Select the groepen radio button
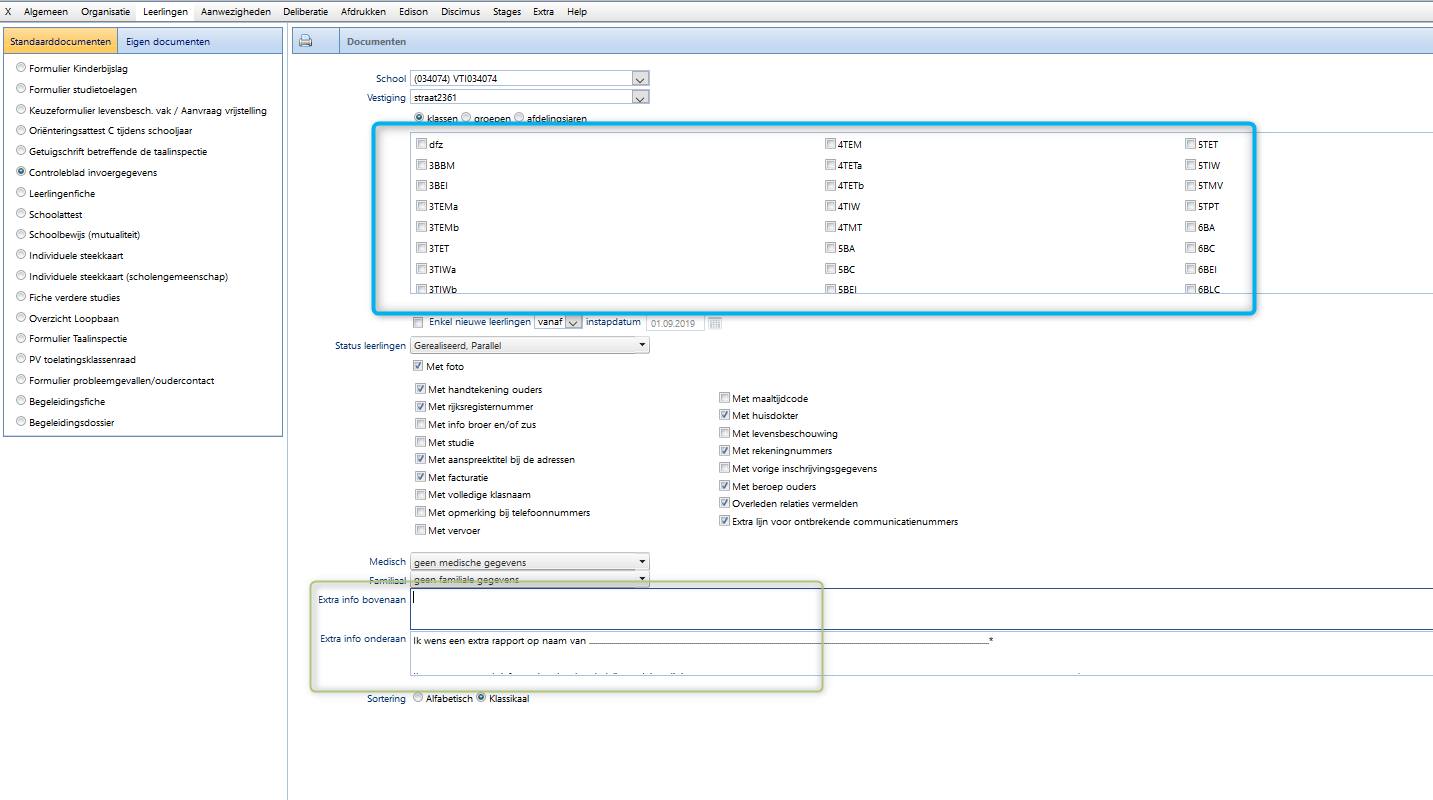Image resolution: width=1433 pixels, height=800 pixels. [x=466, y=118]
